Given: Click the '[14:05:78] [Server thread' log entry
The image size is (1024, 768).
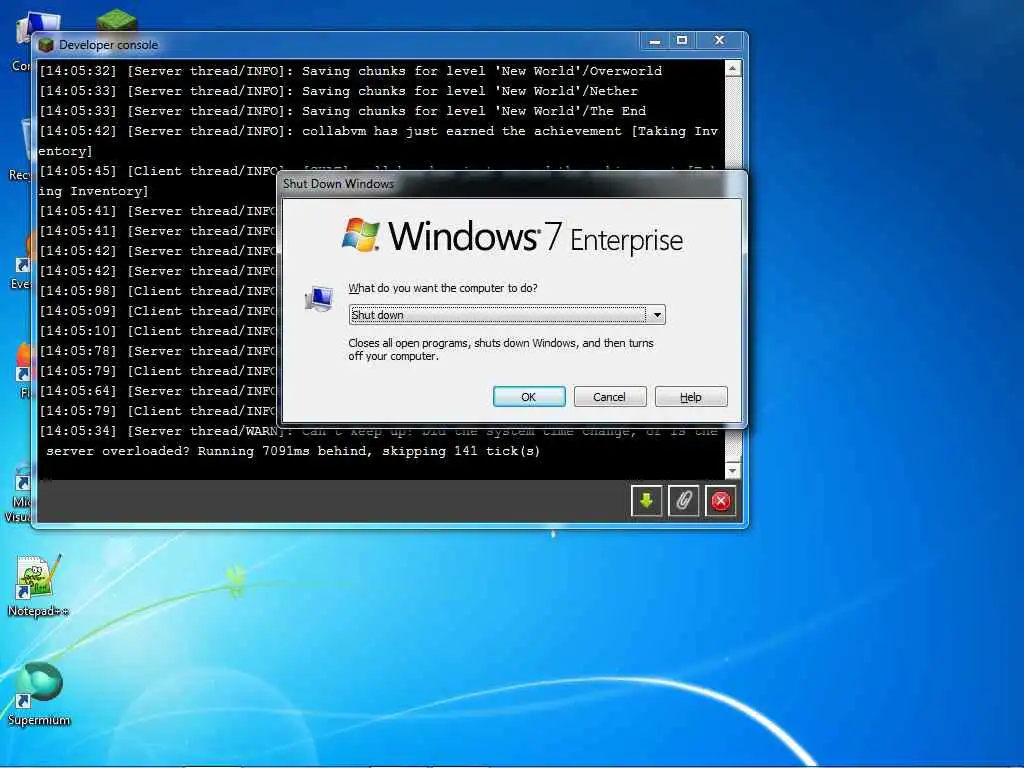Looking at the screenshot, I should click(x=158, y=351).
